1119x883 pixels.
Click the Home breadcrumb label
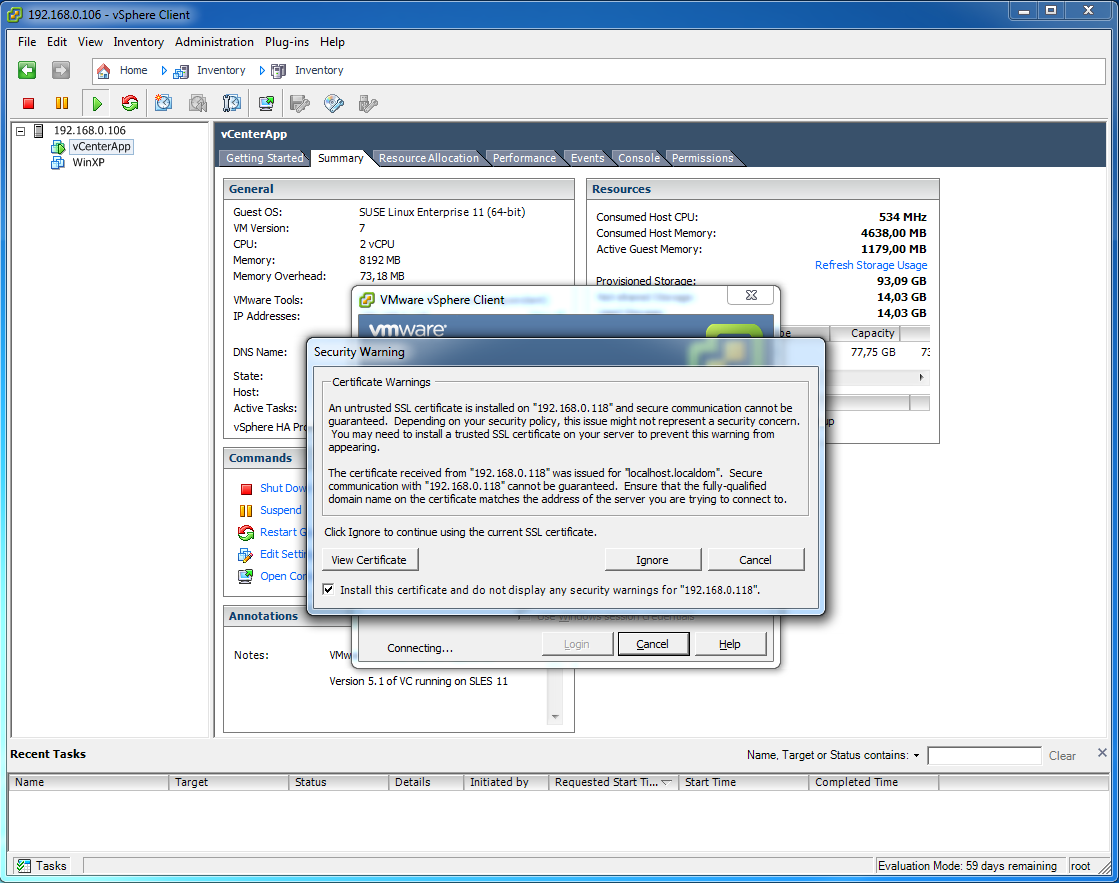[x=133, y=71]
